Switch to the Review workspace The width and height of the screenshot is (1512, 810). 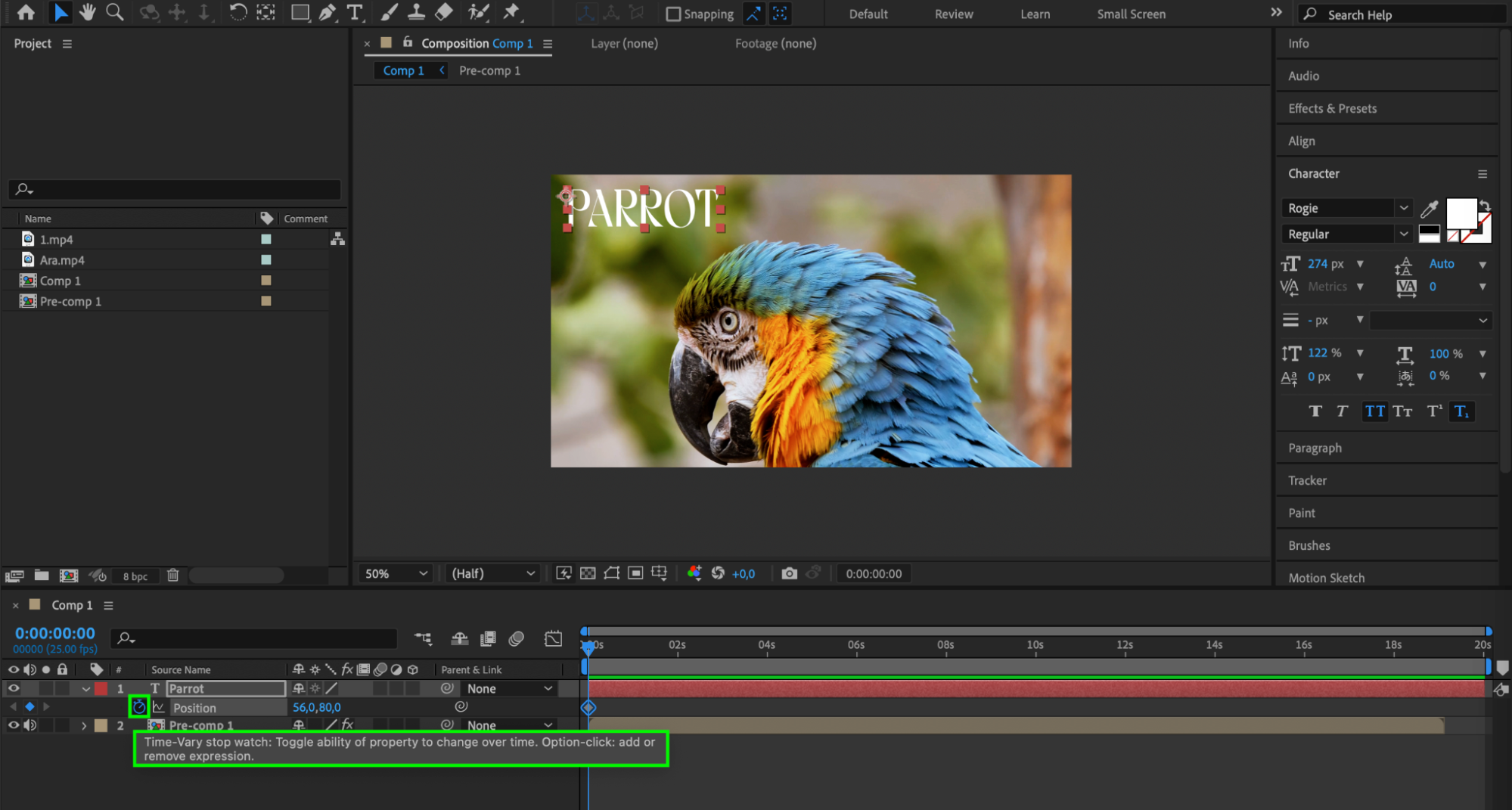click(953, 14)
